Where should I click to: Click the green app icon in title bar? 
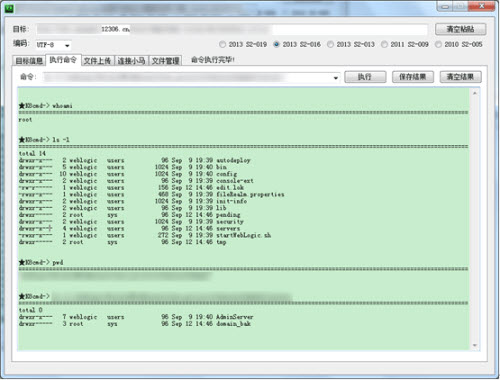click(9, 8)
